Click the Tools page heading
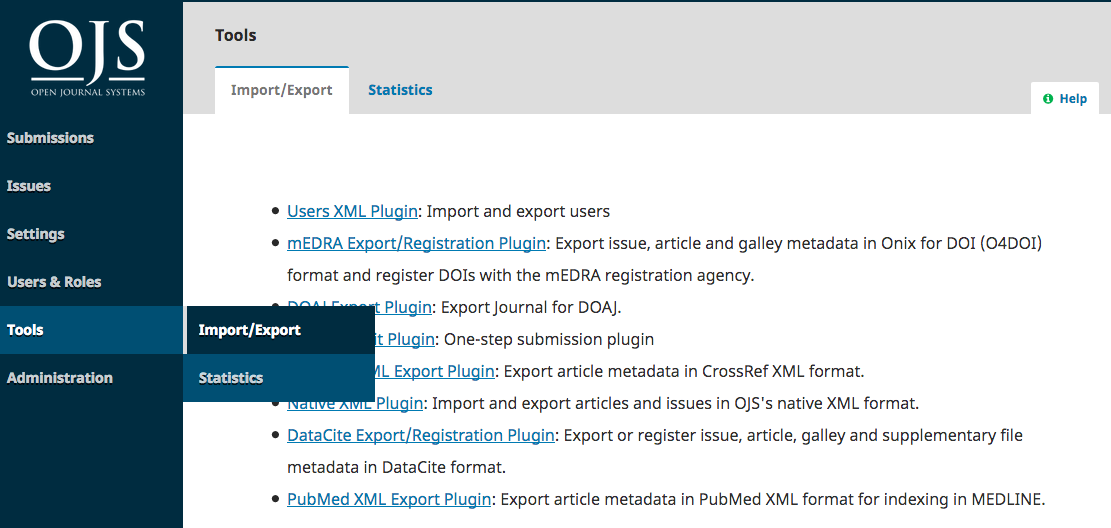Screen dimensions: 1111x528 [236, 35]
